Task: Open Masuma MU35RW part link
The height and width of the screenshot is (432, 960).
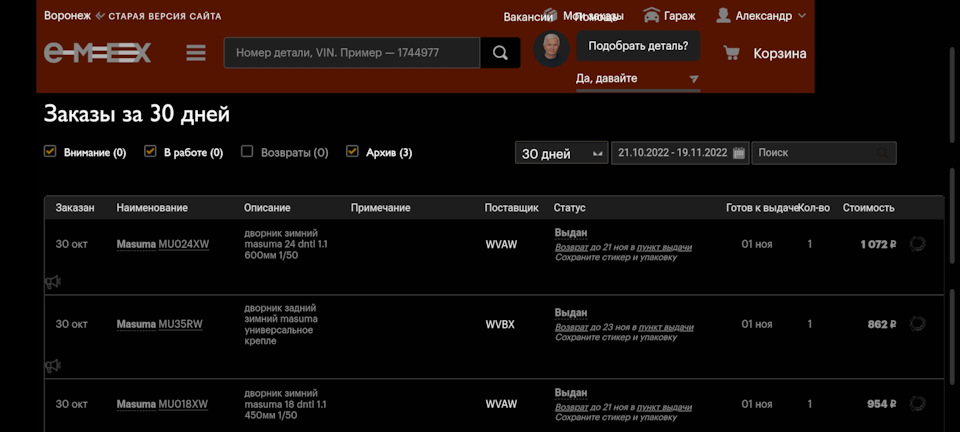Action: 159,324
